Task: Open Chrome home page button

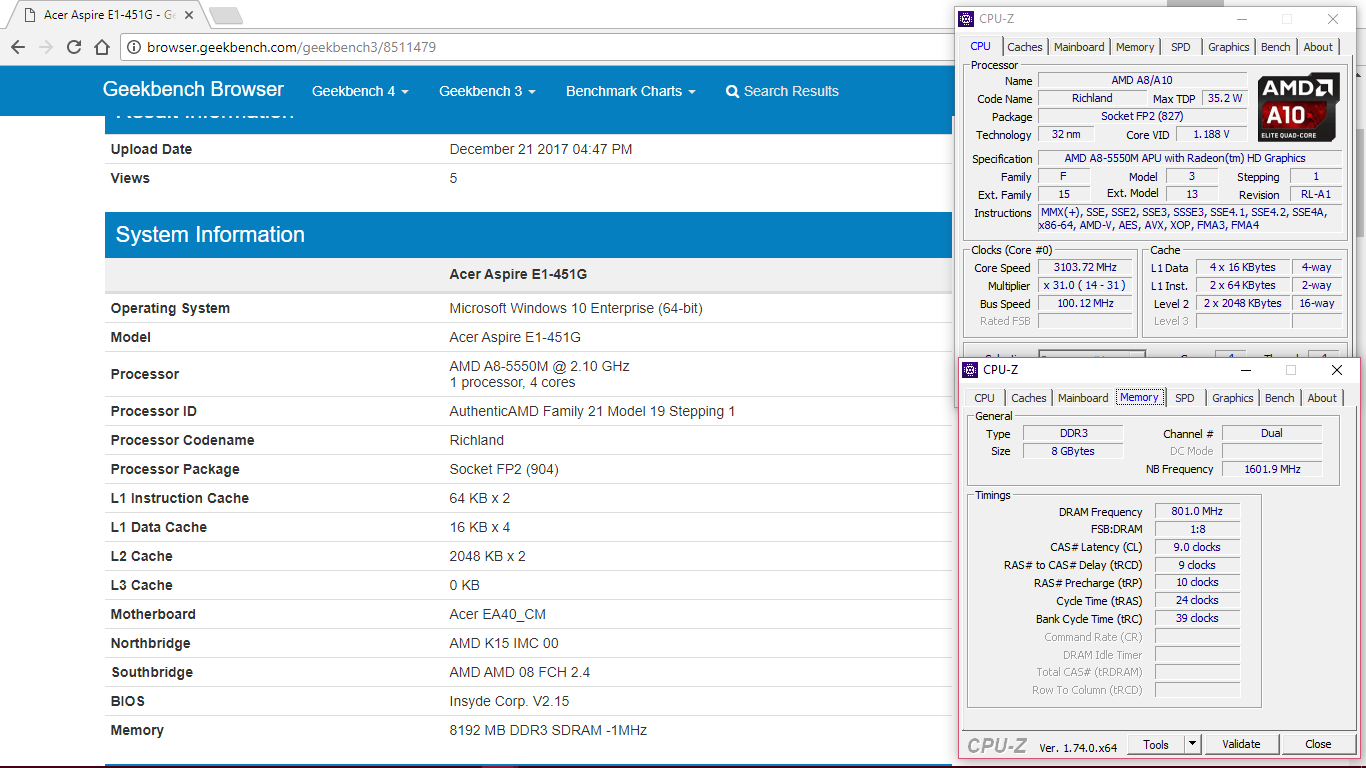Action: [102, 47]
